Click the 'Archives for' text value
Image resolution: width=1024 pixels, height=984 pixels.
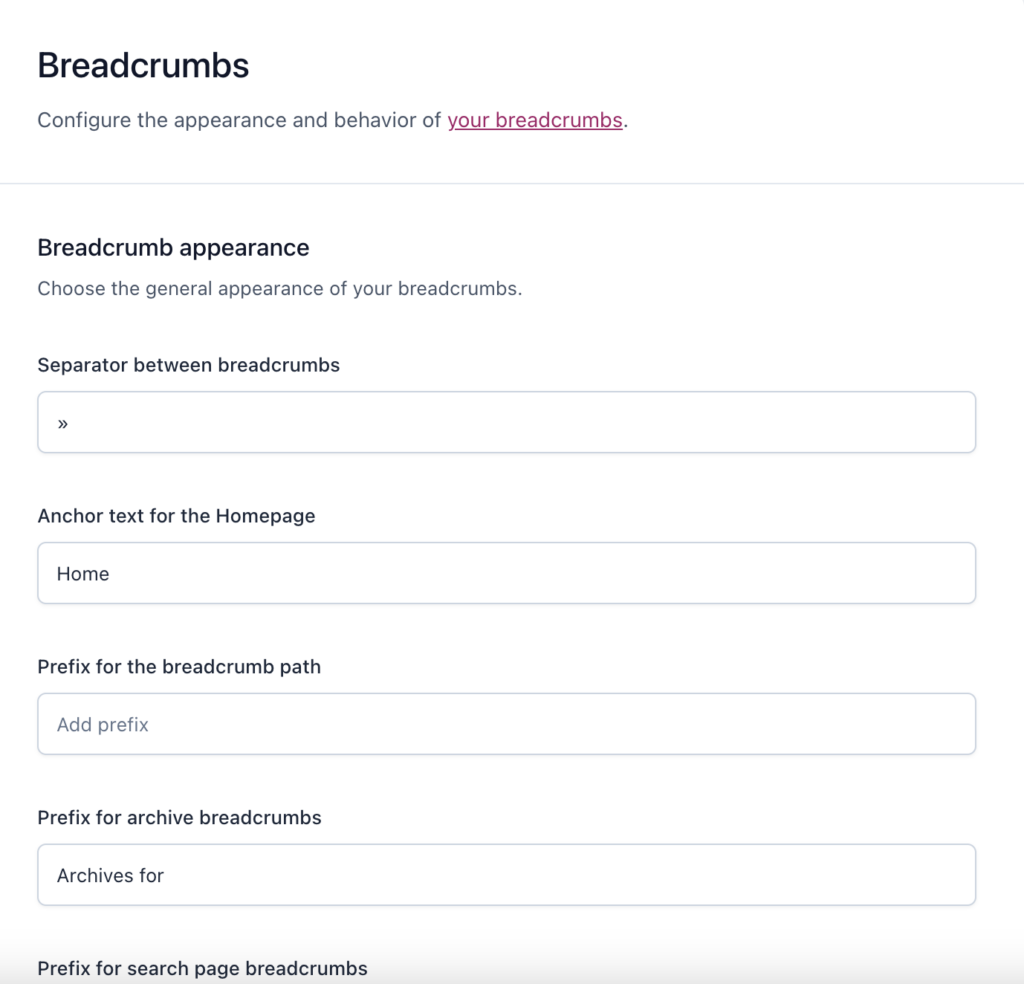click(x=110, y=876)
